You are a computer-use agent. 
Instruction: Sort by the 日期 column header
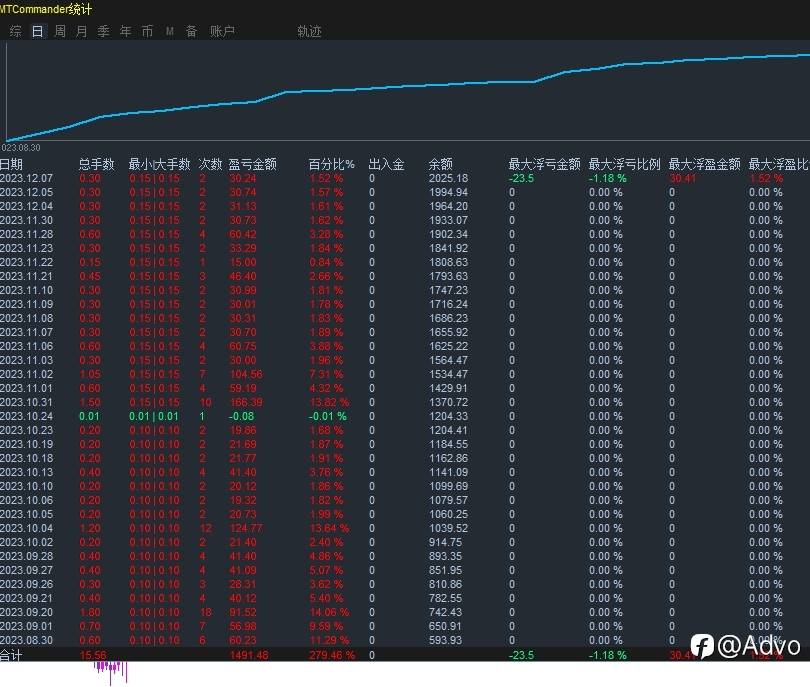point(11,164)
